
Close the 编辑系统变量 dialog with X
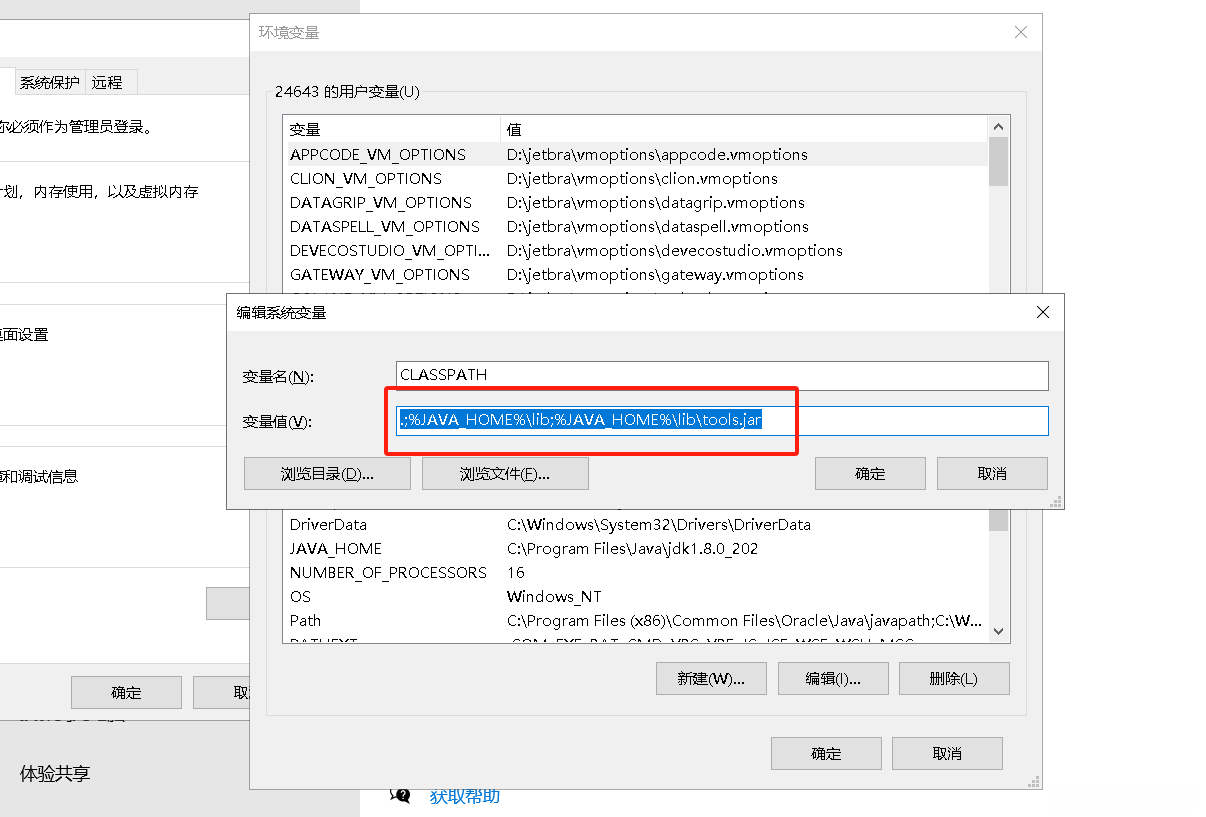(1043, 312)
